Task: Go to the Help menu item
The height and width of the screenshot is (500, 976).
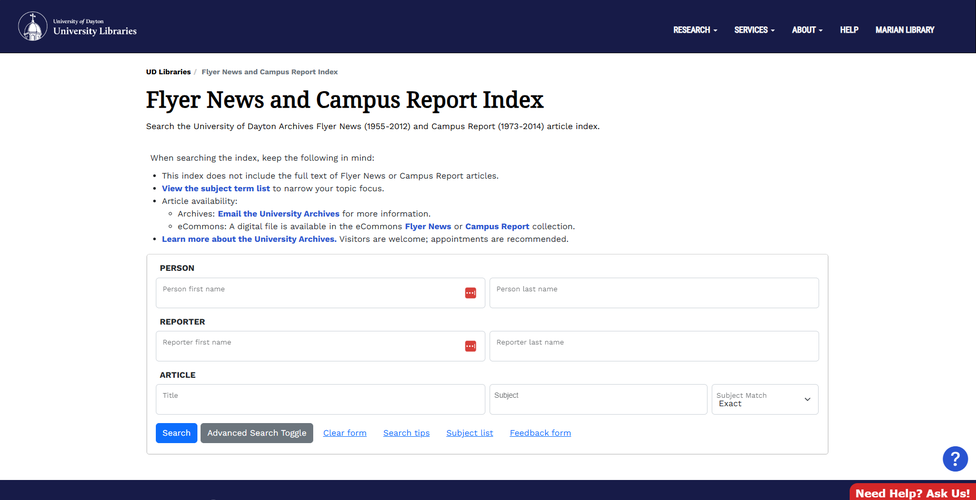Action: pyautogui.click(x=849, y=30)
